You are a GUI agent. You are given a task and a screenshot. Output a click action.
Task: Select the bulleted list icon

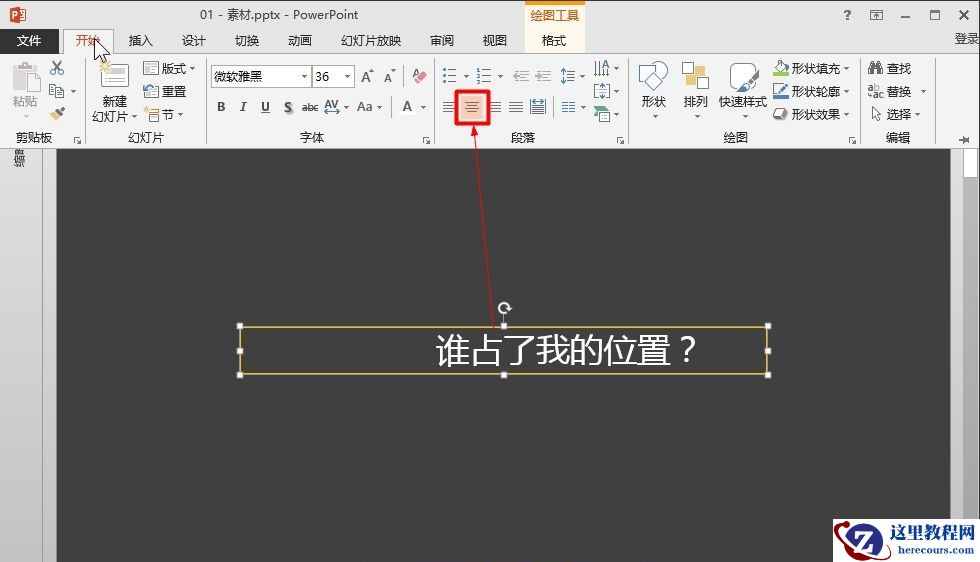[450, 76]
